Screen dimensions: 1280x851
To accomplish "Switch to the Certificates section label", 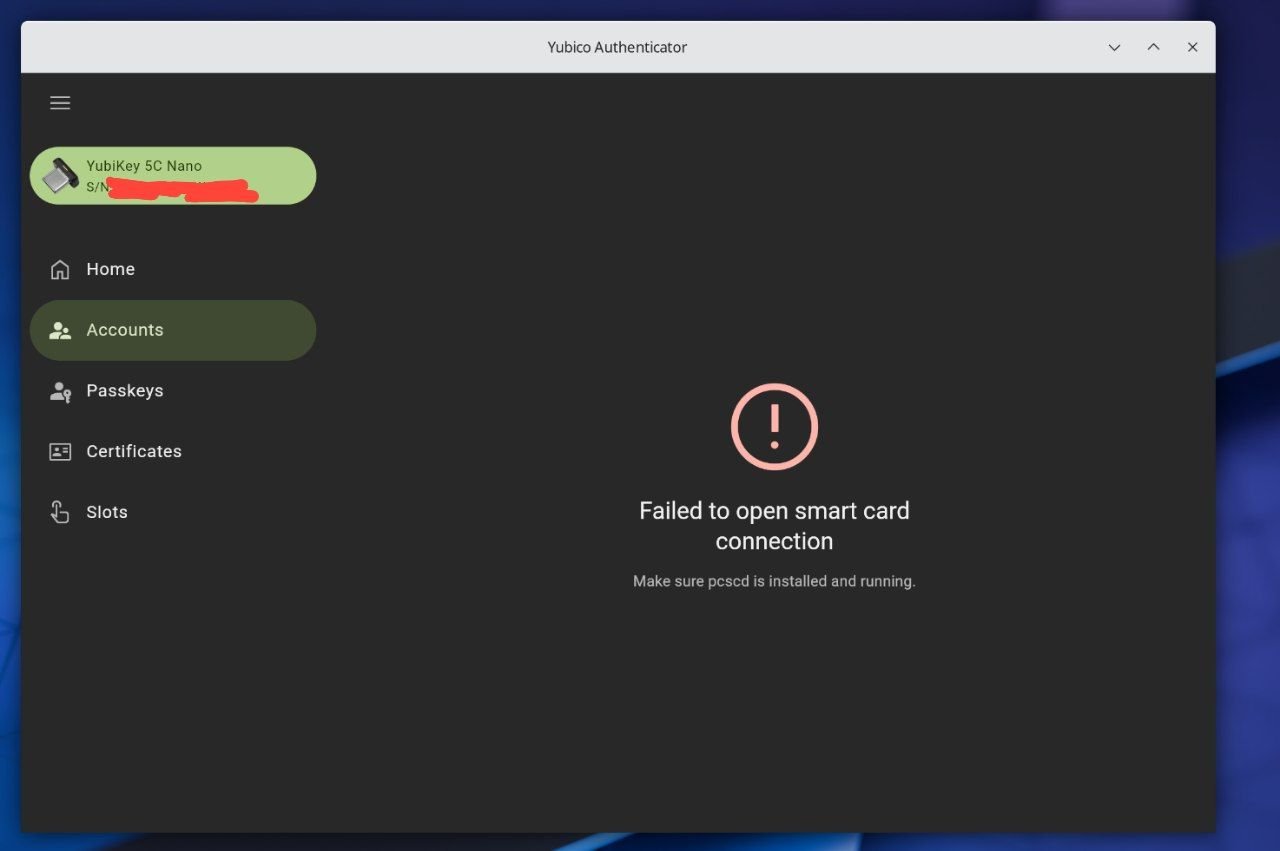I will click(134, 452).
